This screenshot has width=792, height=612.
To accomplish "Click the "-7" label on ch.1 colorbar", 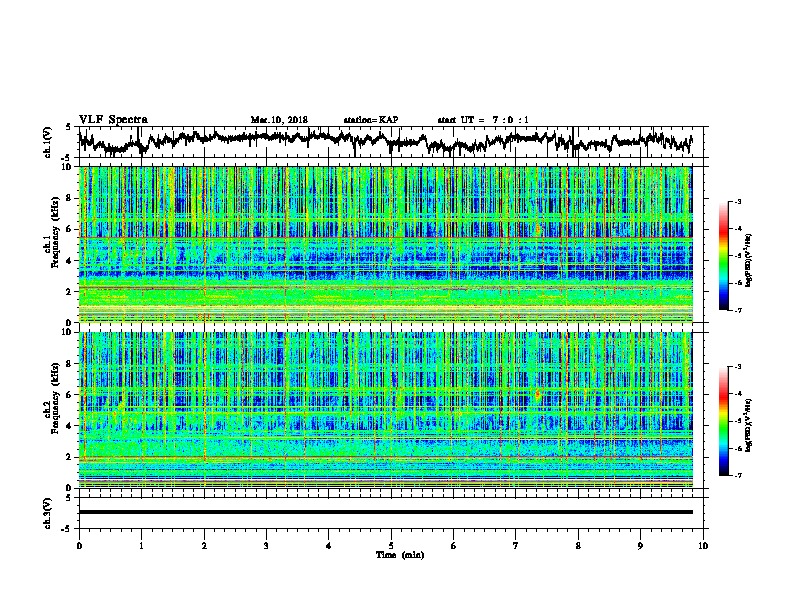I will point(738,310).
